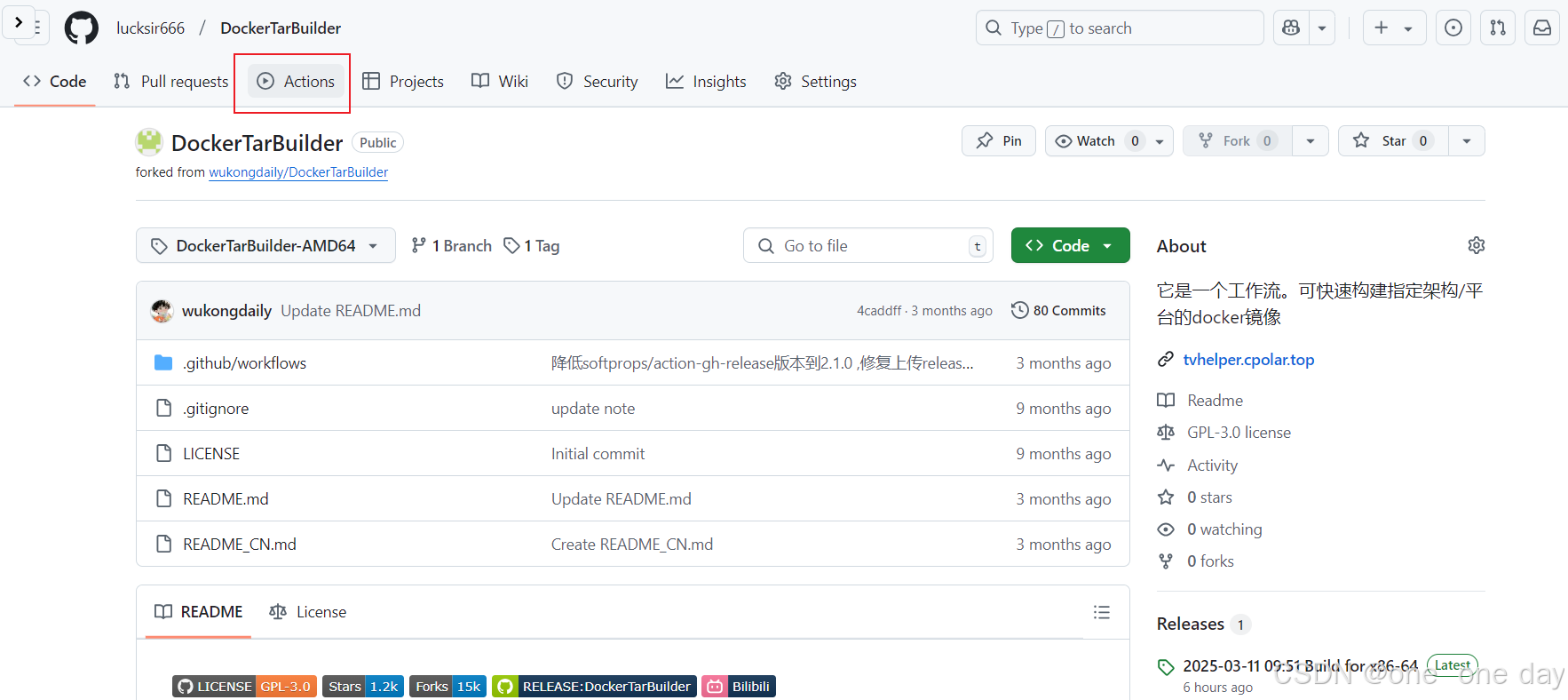Focus the Type / to search field
Screen dimensions: 1568x700
[1120, 28]
